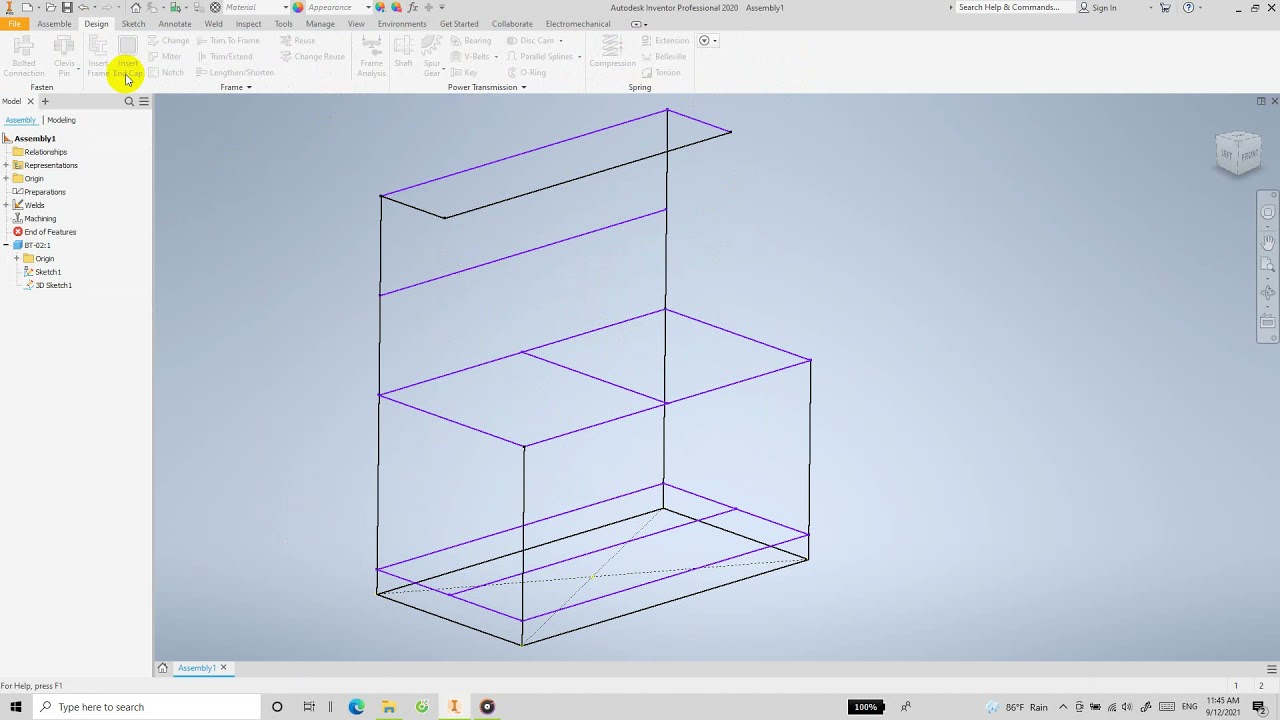The image size is (1280, 720).
Task: Click the Zoom tool in the navigation bar
Action: pos(1268,266)
